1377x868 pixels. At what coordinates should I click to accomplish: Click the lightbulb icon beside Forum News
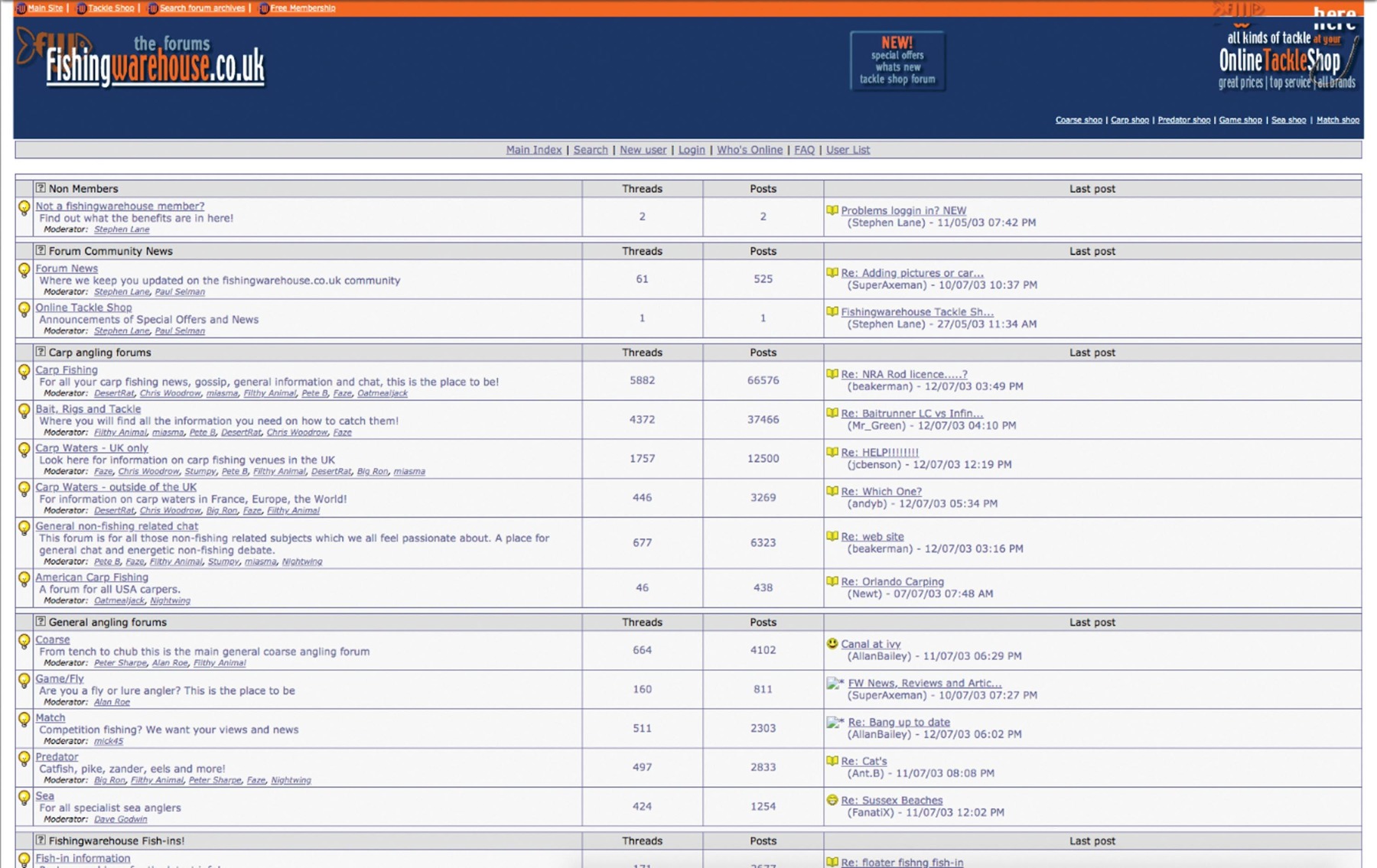point(24,271)
